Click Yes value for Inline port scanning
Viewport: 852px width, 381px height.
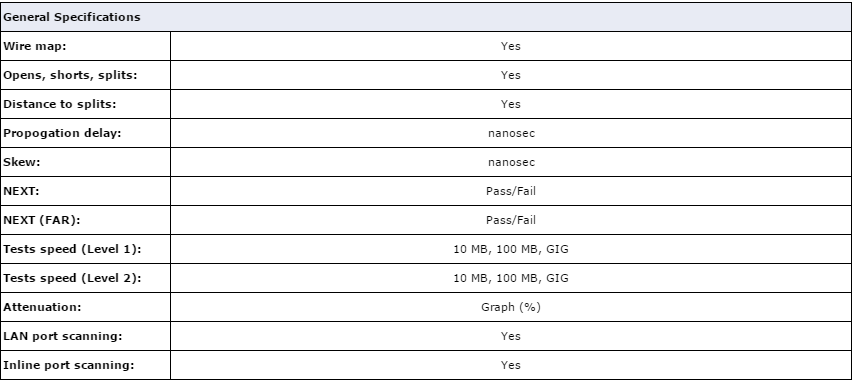511,365
